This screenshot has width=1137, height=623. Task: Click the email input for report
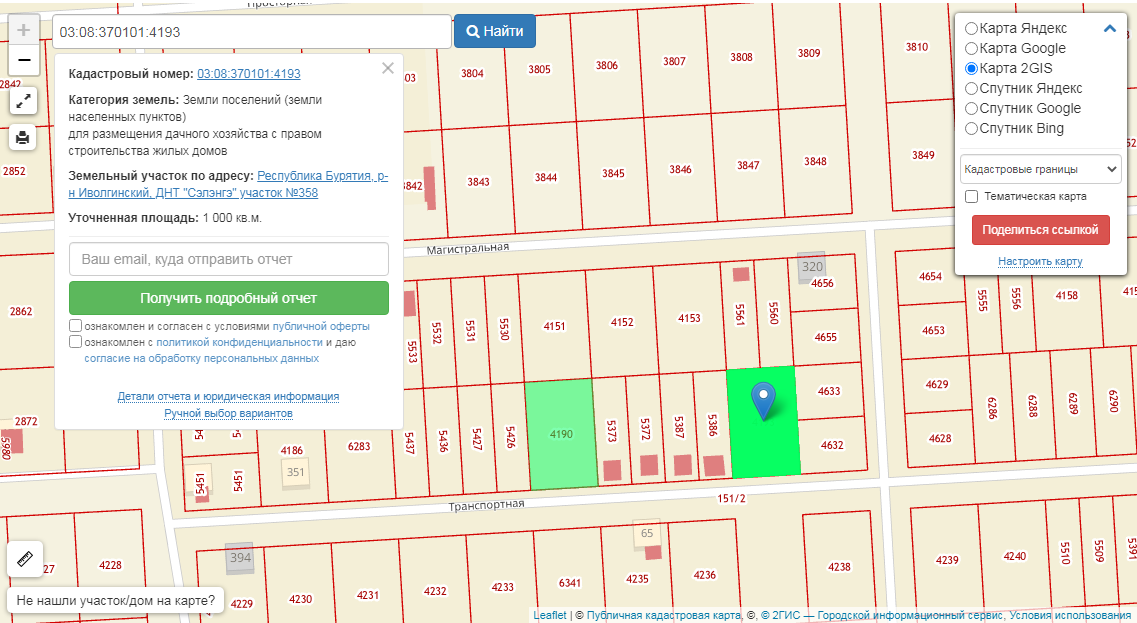228,259
